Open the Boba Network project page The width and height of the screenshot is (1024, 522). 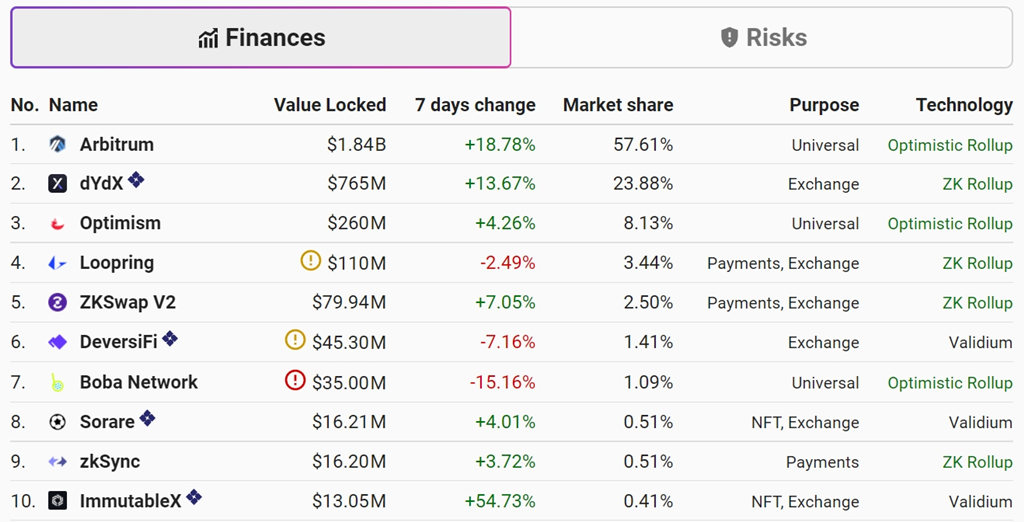click(x=138, y=382)
